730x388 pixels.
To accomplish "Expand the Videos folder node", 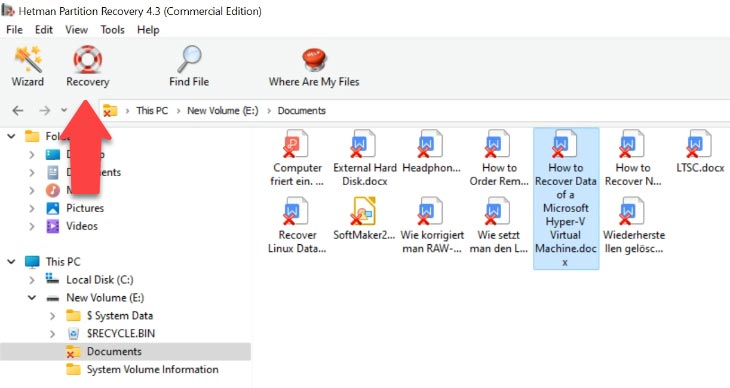I will 32,226.
